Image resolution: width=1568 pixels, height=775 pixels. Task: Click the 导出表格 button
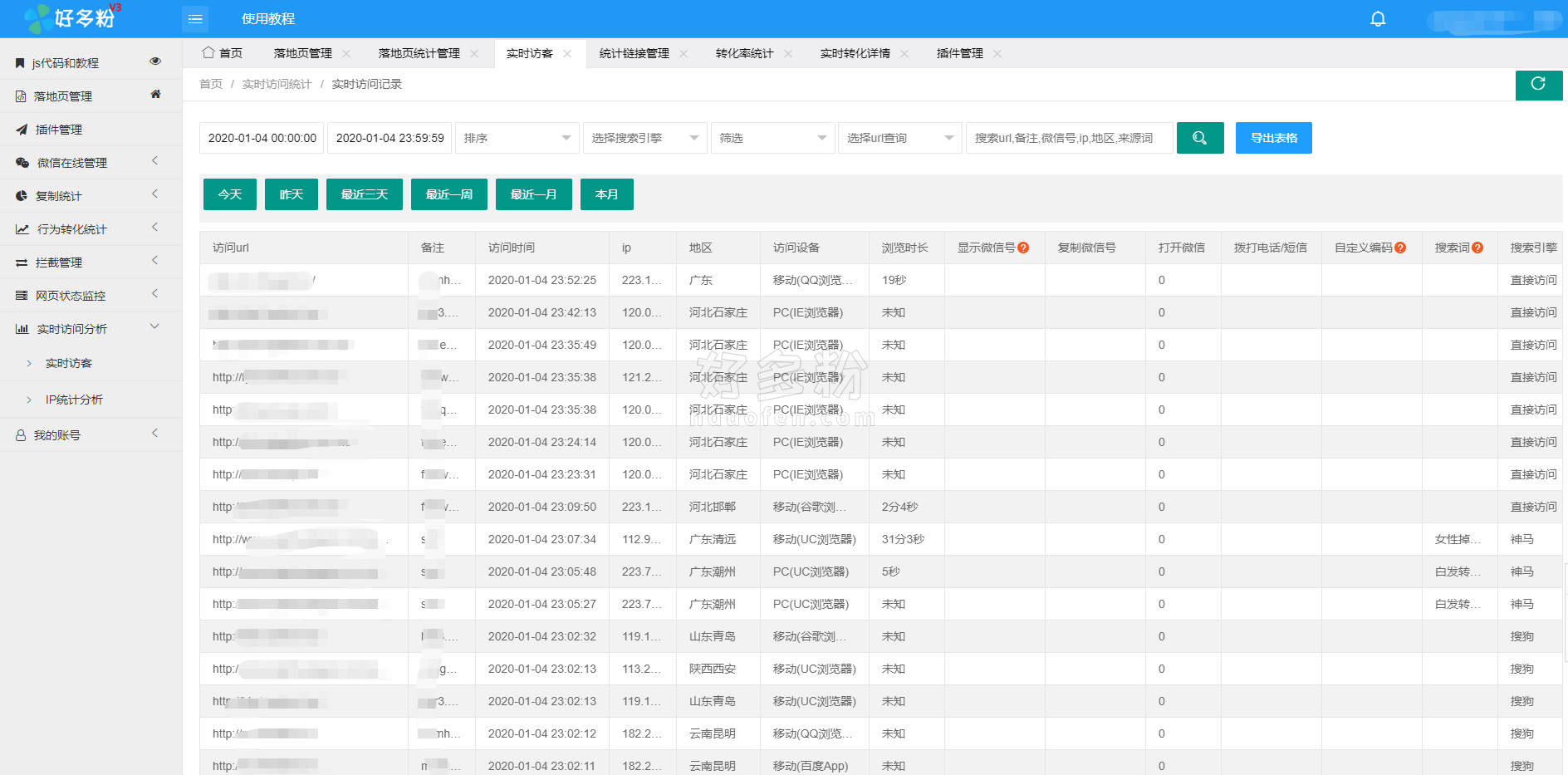click(x=1273, y=138)
